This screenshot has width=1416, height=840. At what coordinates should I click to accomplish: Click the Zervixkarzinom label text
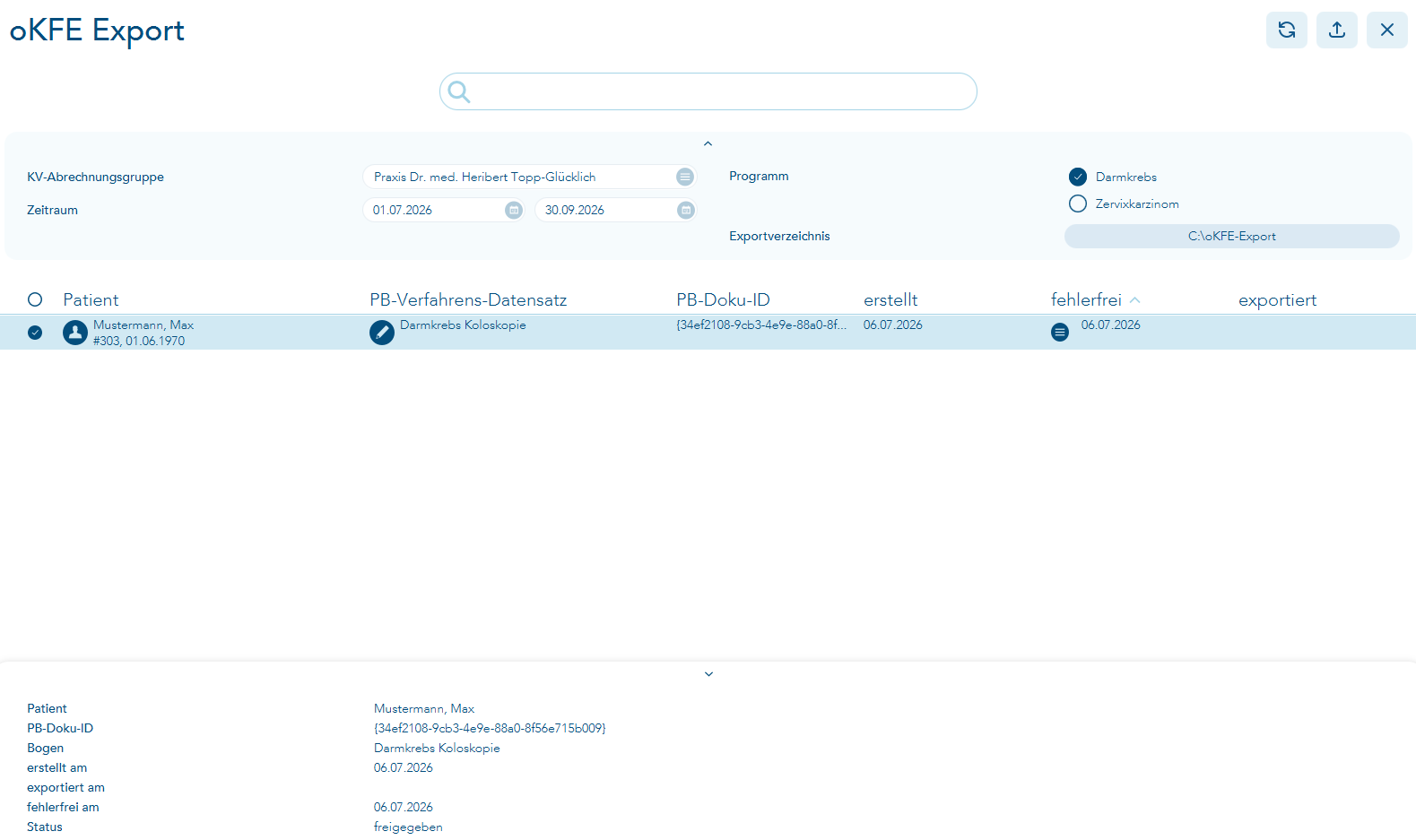click(1137, 204)
